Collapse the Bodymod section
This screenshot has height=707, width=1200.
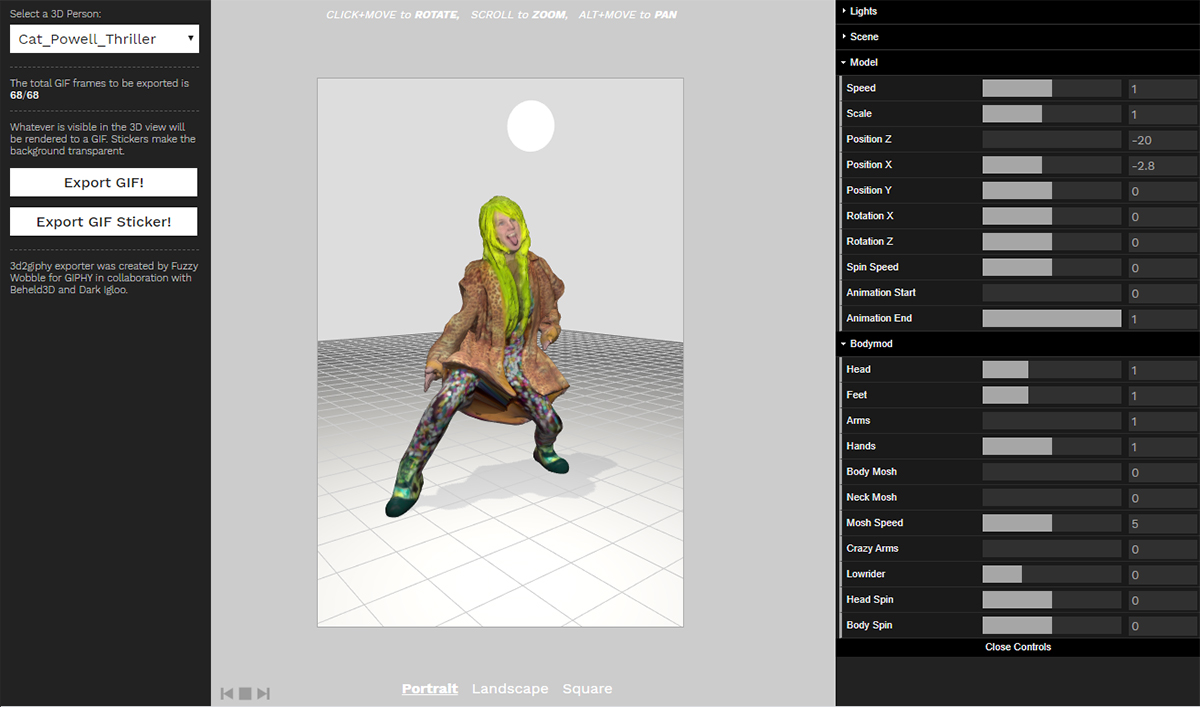coord(870,343)
